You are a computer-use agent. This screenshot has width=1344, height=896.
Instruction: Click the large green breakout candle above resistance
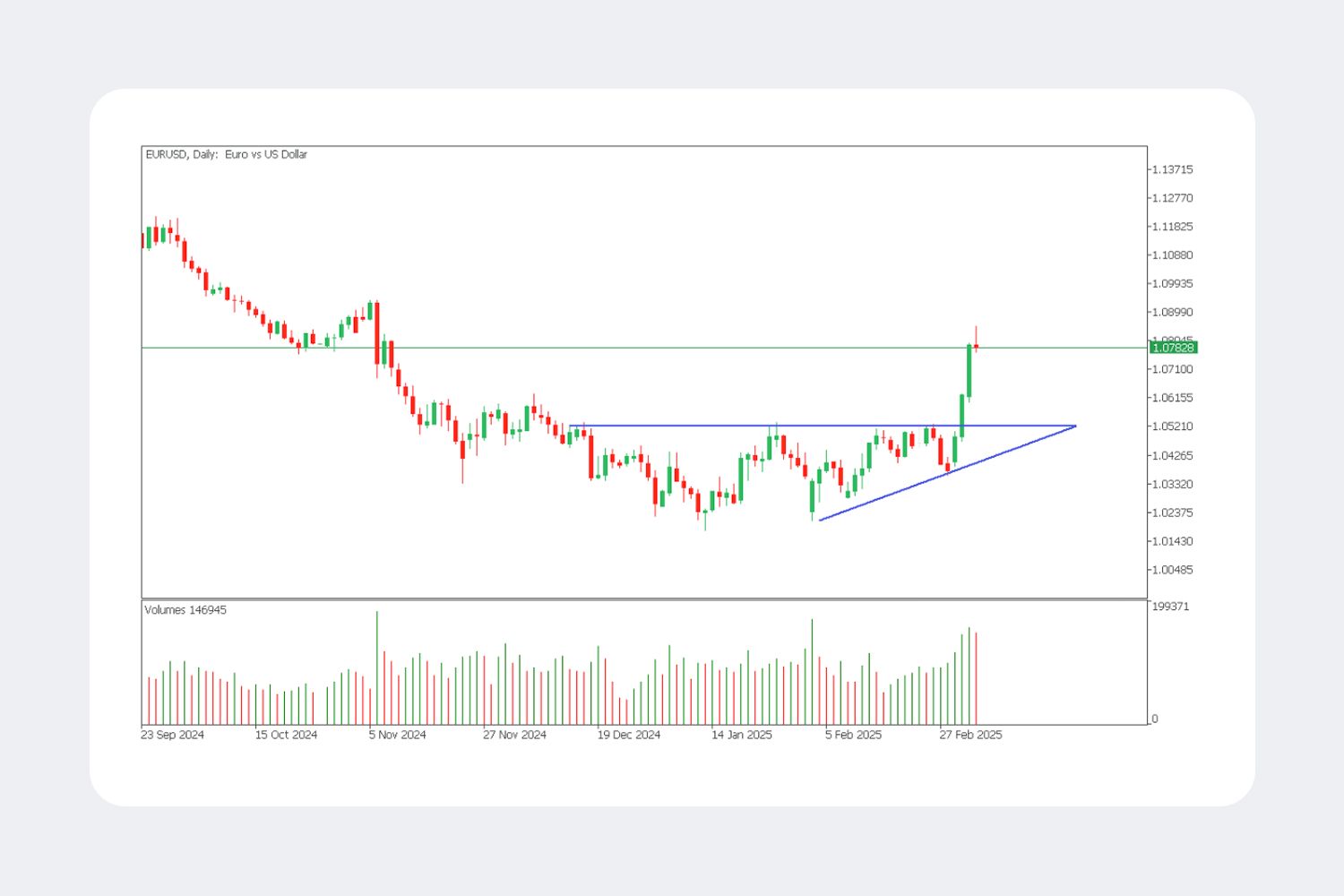click(969, 371)
